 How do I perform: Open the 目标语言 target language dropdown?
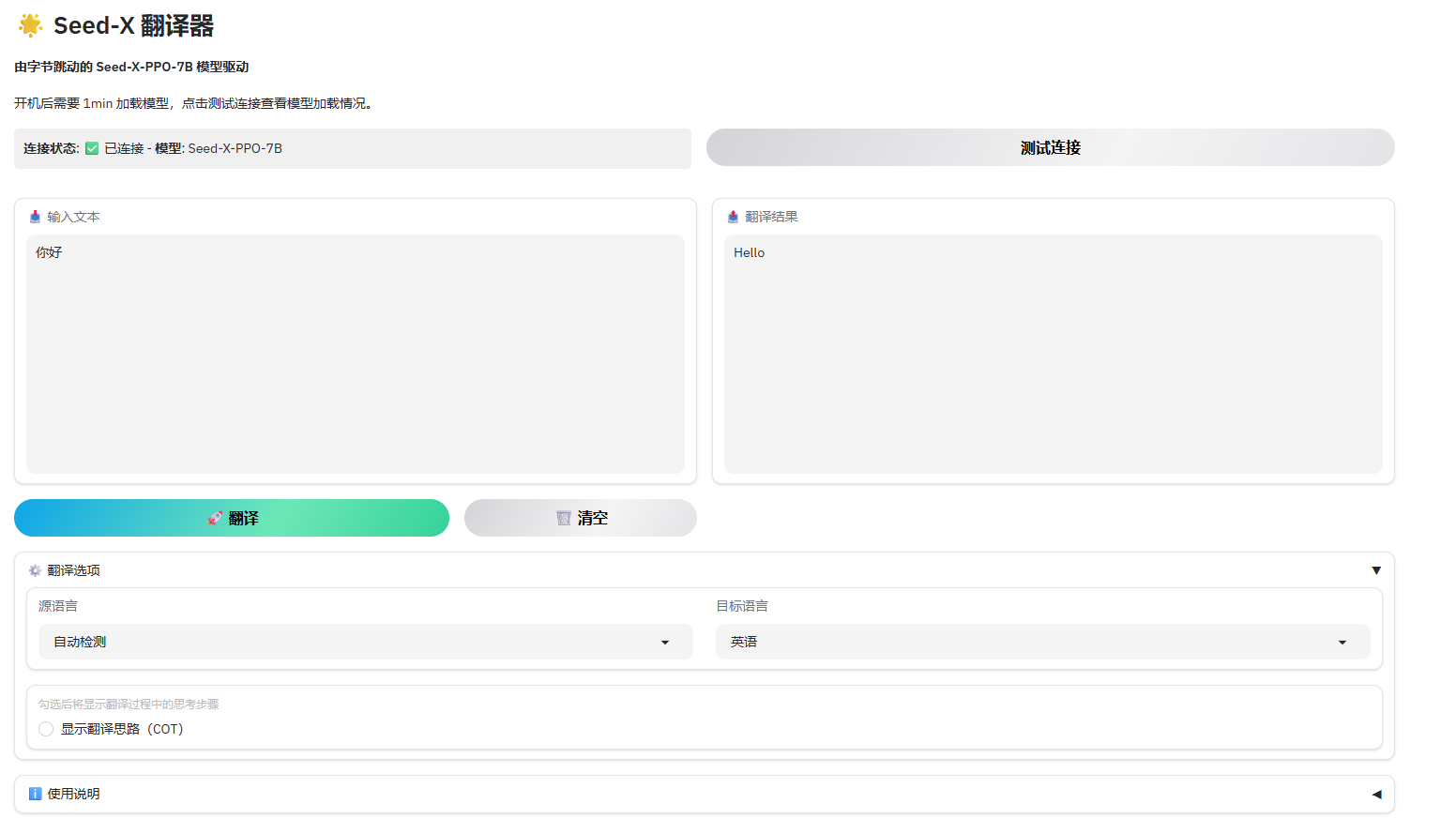point(1043,642)
